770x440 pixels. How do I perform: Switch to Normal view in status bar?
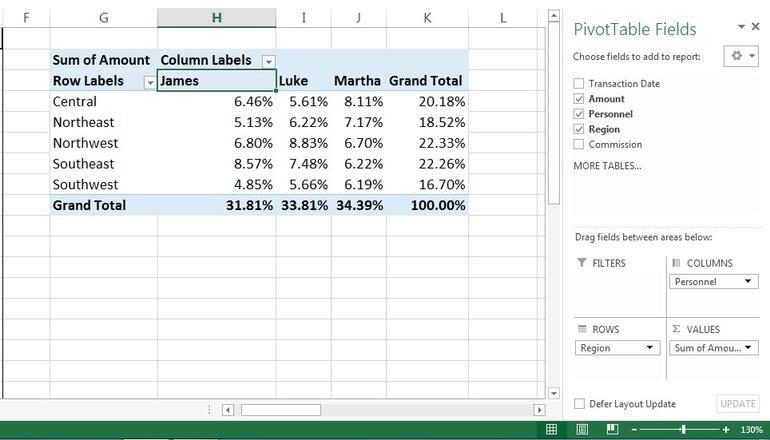tap(551, 429)
